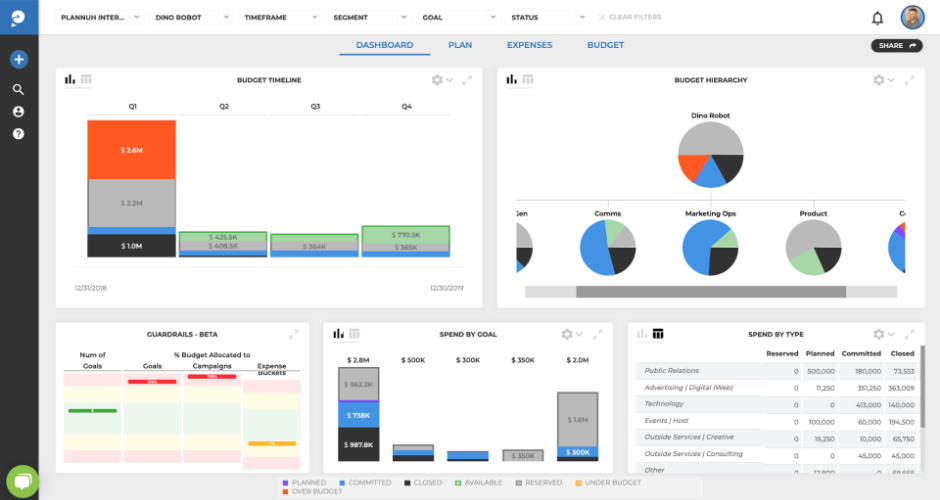Click the Share button
The height and width of the screenshot is (500, 940).
tap(896, 46)
